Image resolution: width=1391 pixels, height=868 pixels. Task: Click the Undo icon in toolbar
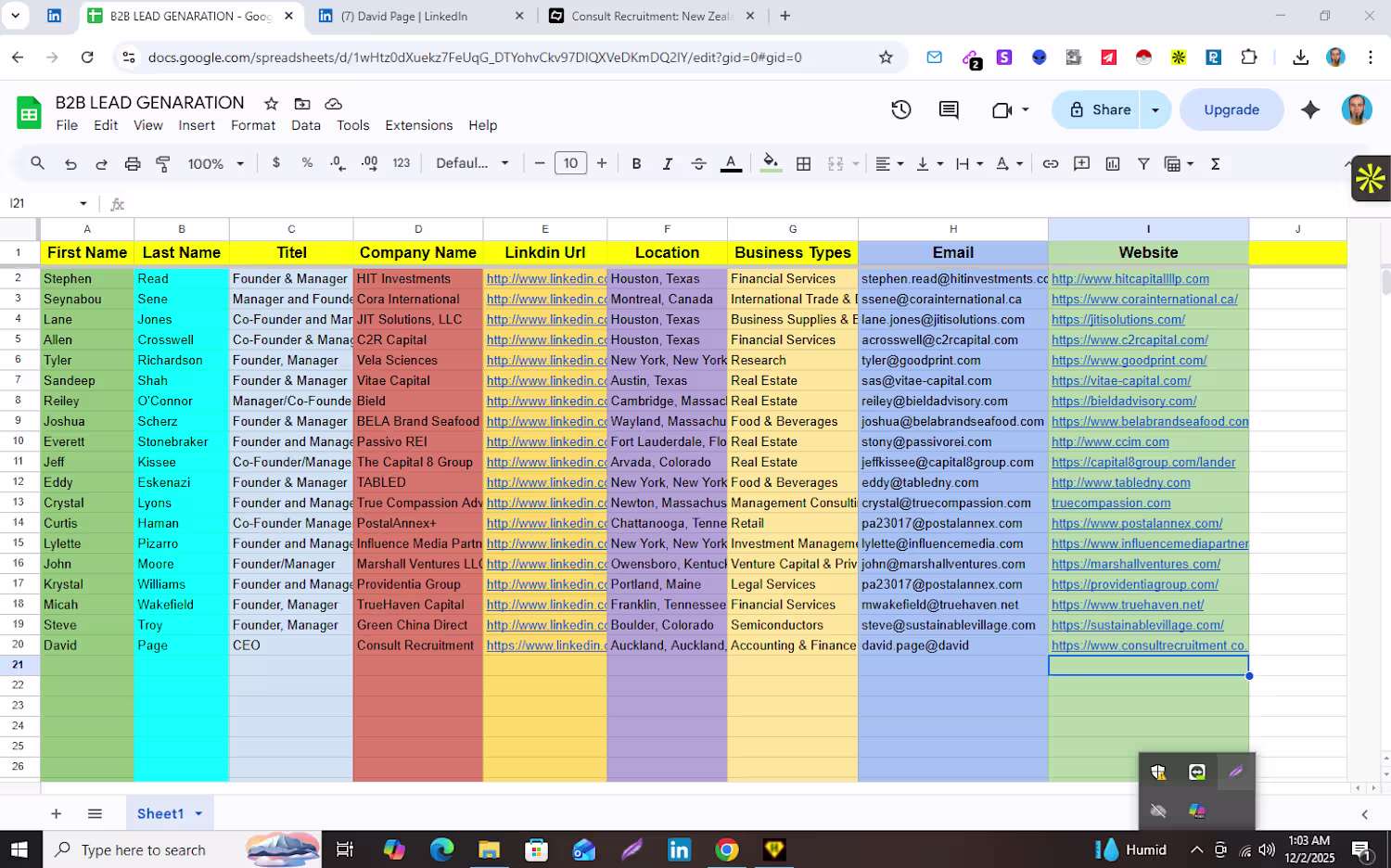[x=70, y=164]
